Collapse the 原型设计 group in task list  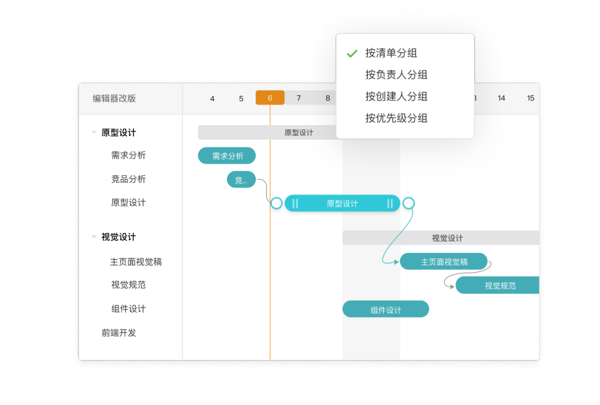click(x=94, y=132)
